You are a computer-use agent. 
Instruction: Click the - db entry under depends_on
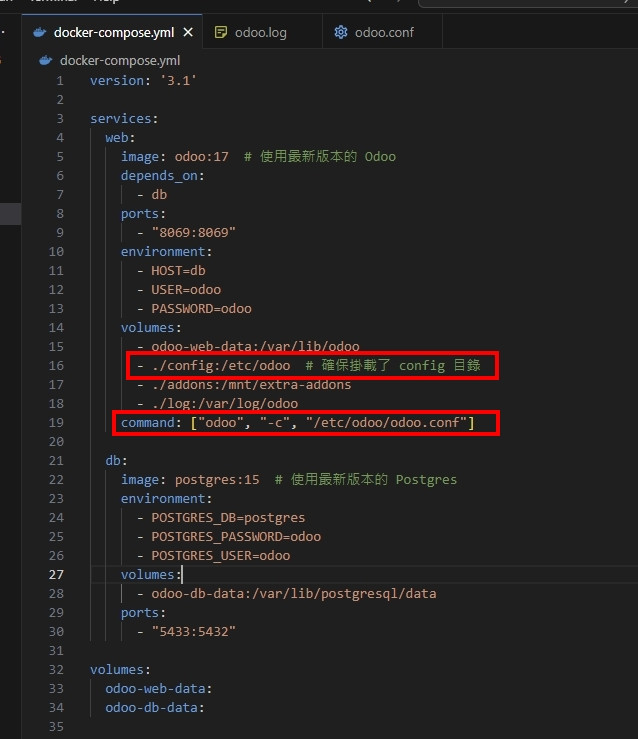[x=152, y=195]
